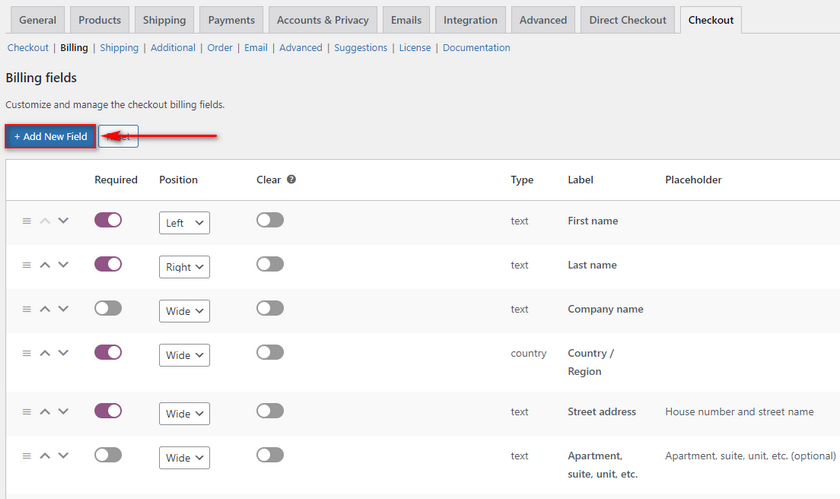Screen dimensions: 840x499
Task: Go to Checkout sub-section link
Action: [28, 47]
